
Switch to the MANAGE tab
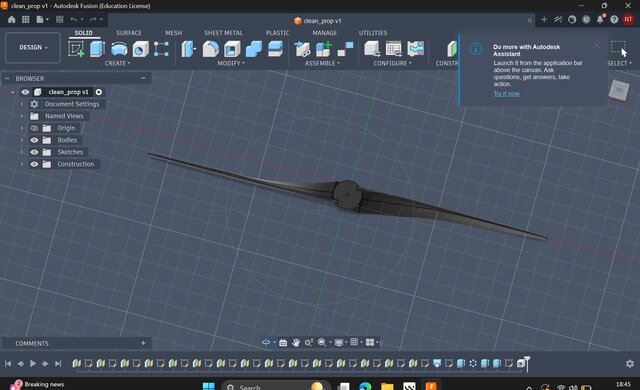click(324, 33)
